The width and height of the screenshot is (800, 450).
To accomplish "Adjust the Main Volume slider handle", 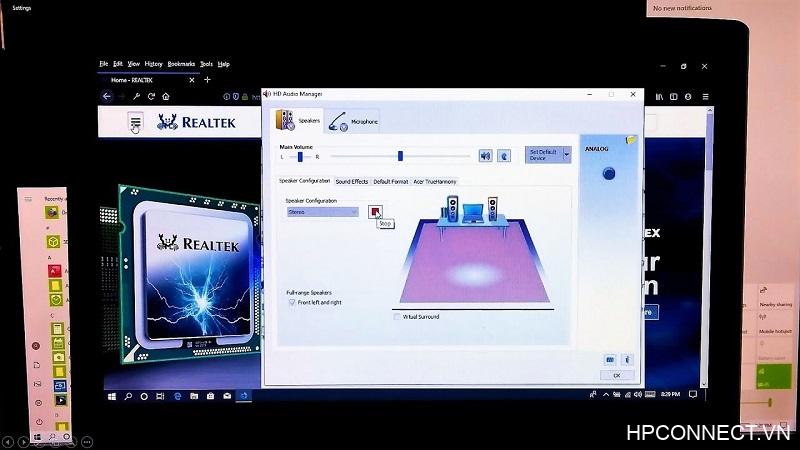I will pyautogui.click(x=401, y=156).
